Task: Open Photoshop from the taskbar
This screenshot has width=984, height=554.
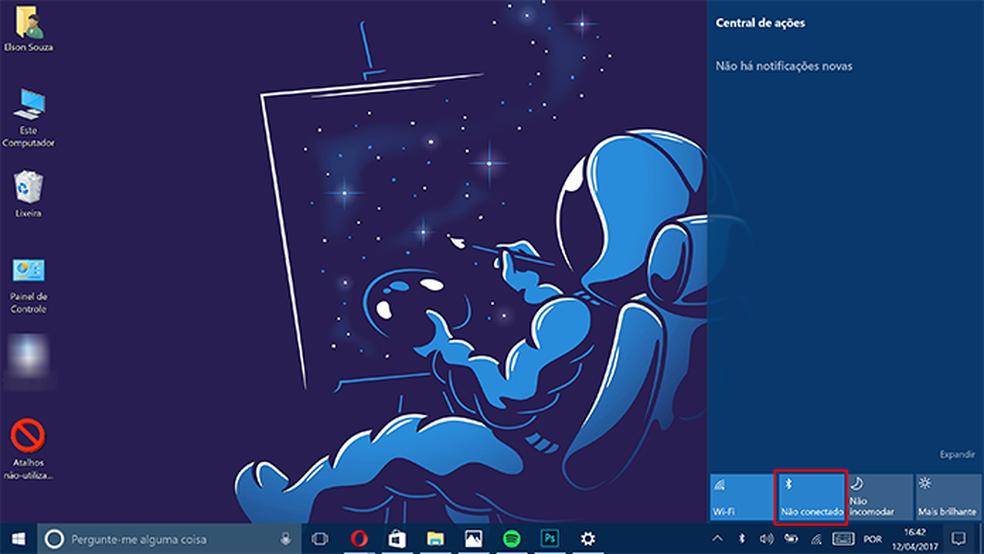Action: [x=550, y=539]
